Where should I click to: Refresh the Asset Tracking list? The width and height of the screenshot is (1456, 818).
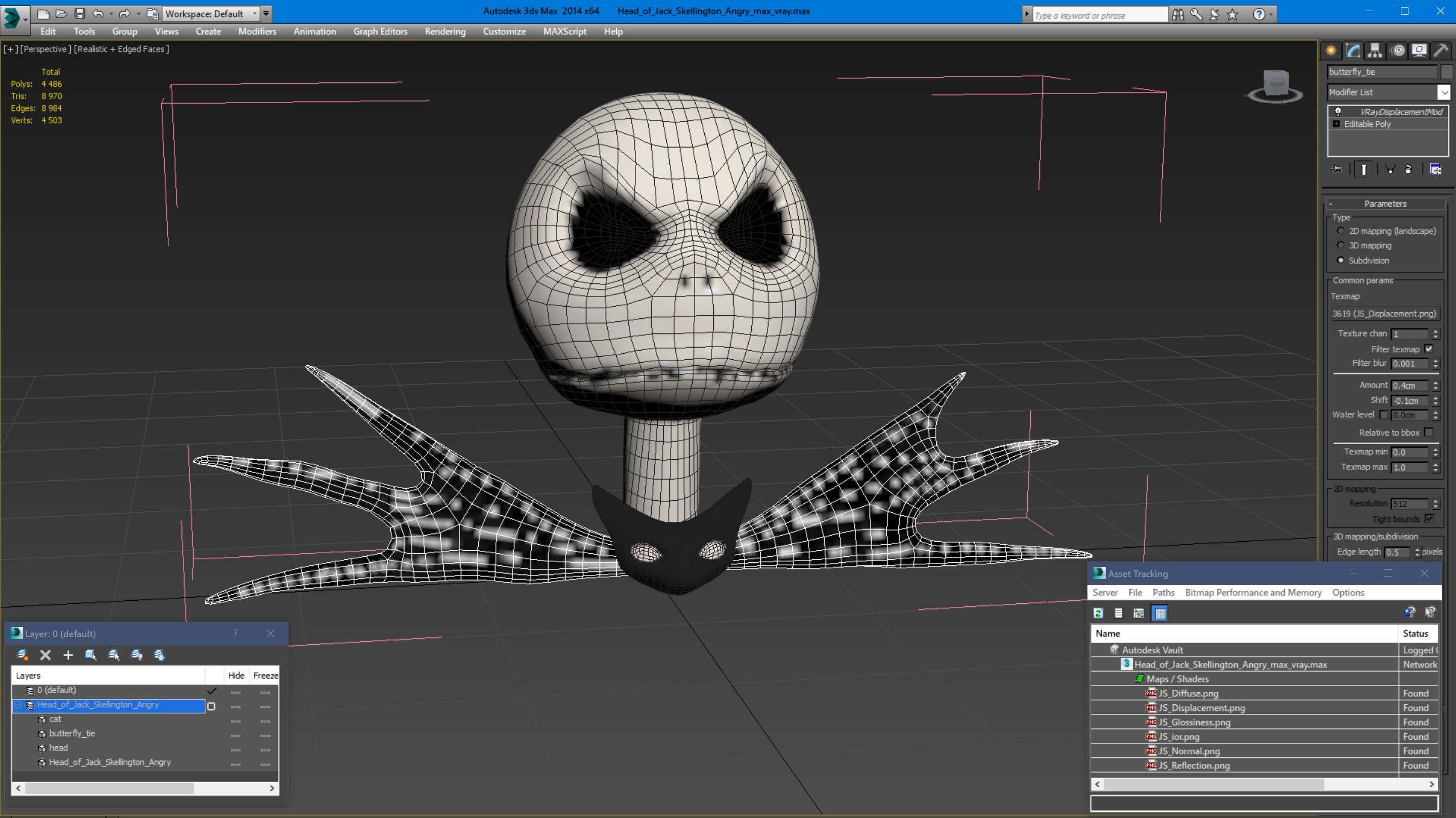[x=1098, y=613]
